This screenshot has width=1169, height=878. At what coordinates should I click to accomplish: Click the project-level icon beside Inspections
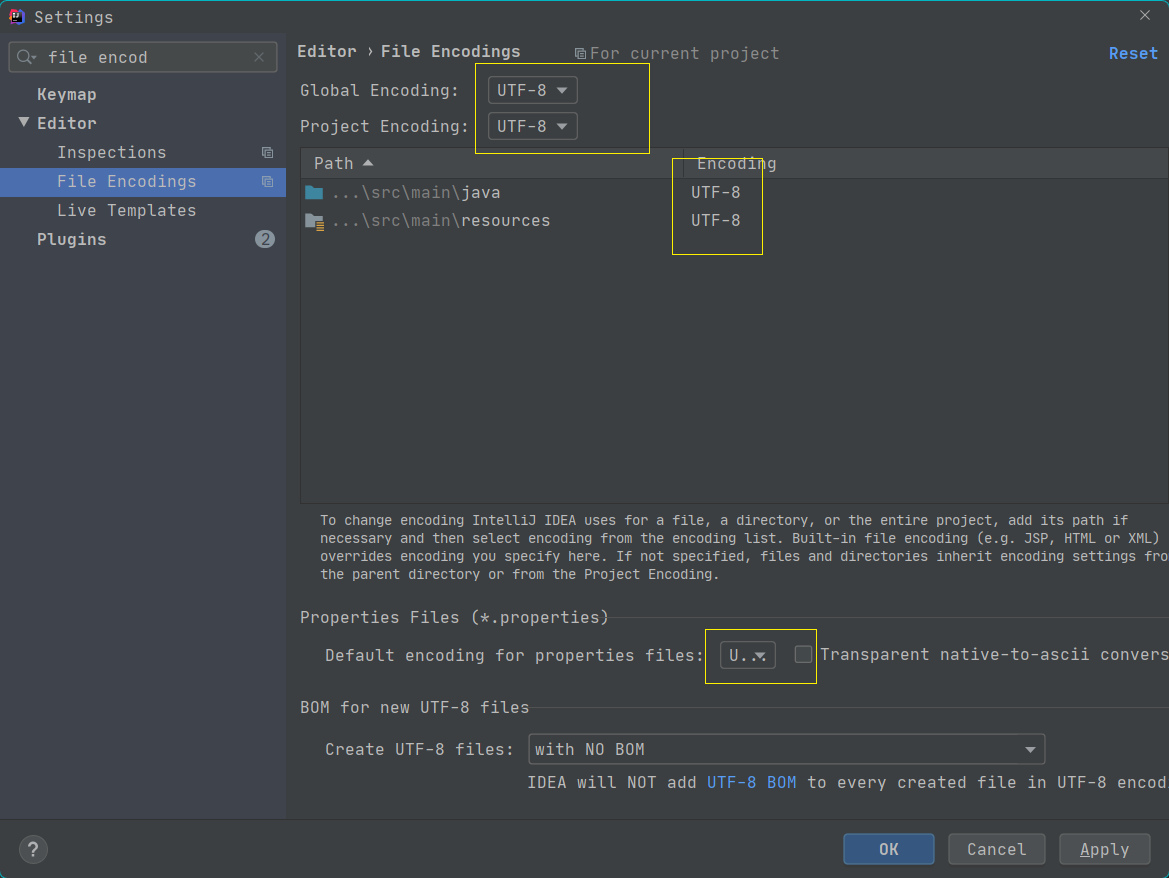267,153
